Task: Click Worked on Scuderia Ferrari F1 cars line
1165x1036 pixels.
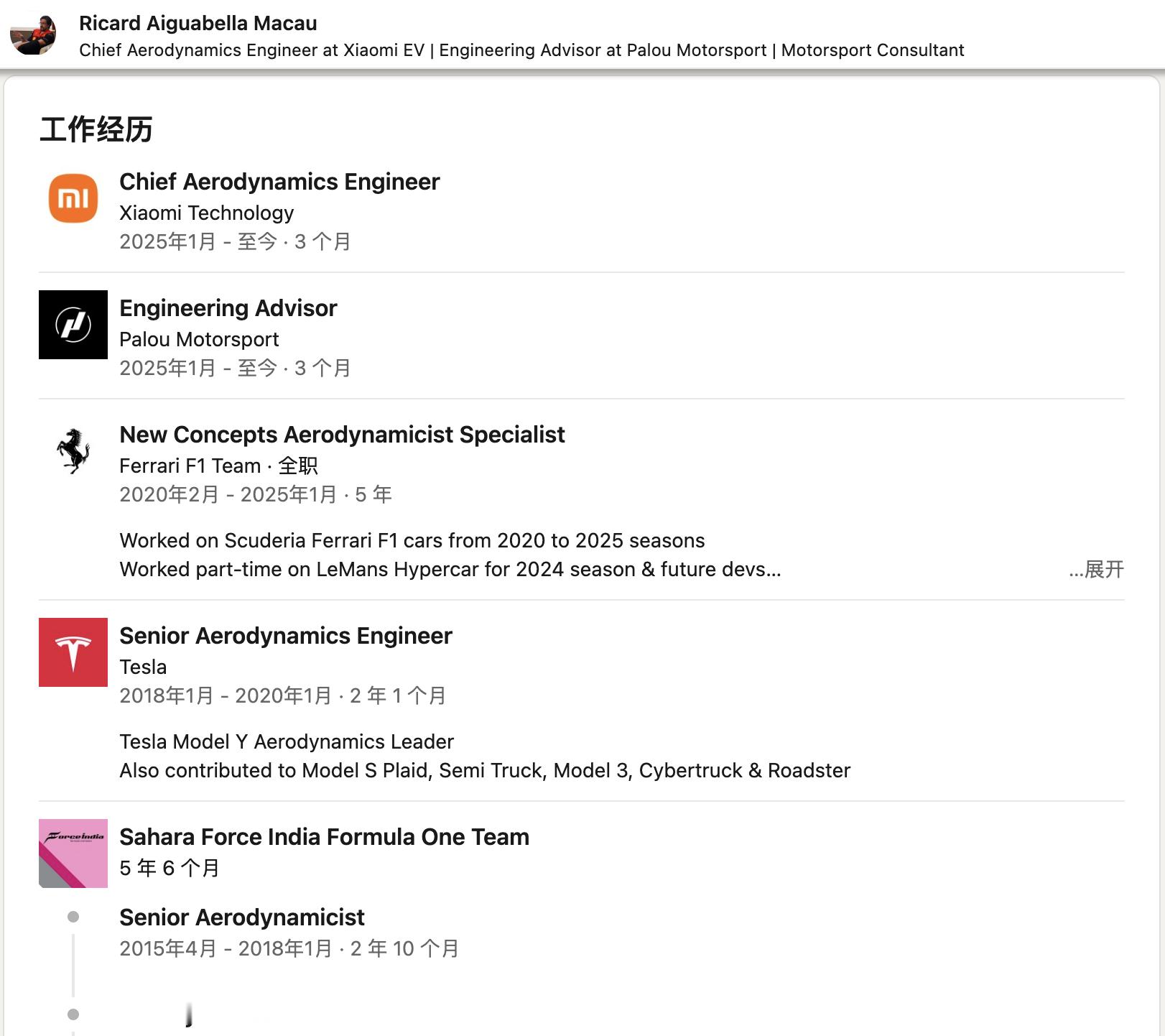Action: 412,540
